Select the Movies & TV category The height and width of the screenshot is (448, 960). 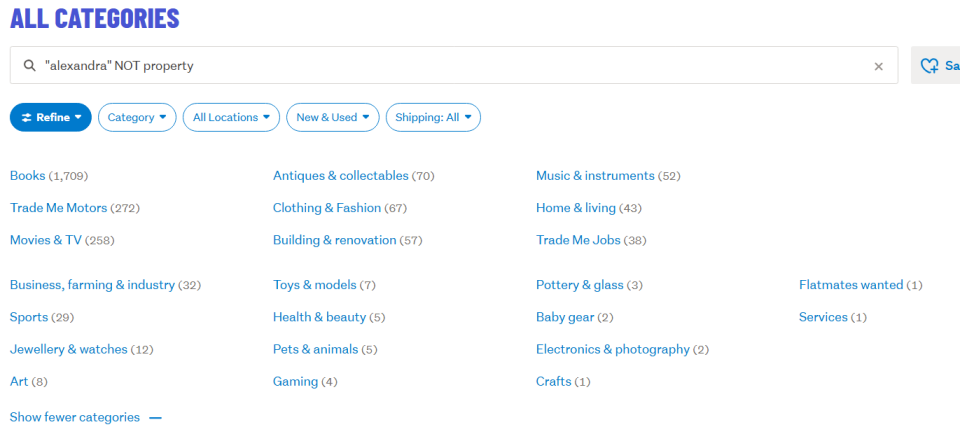[46, 240]
